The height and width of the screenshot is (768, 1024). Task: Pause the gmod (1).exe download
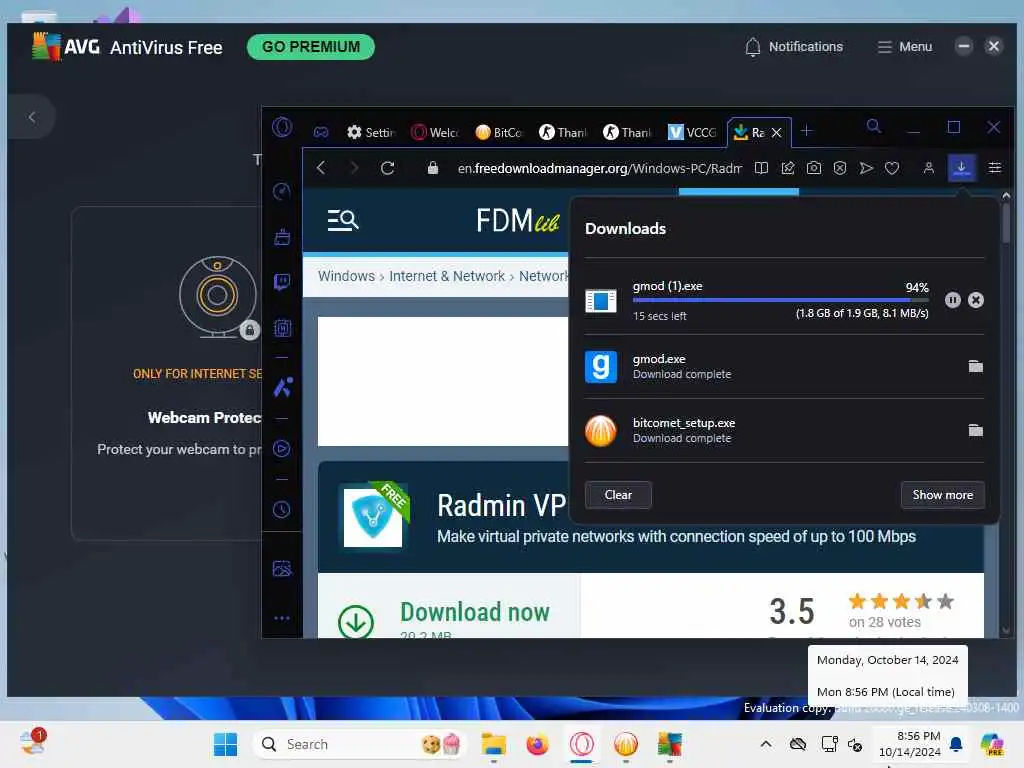[x=952, y=300]
